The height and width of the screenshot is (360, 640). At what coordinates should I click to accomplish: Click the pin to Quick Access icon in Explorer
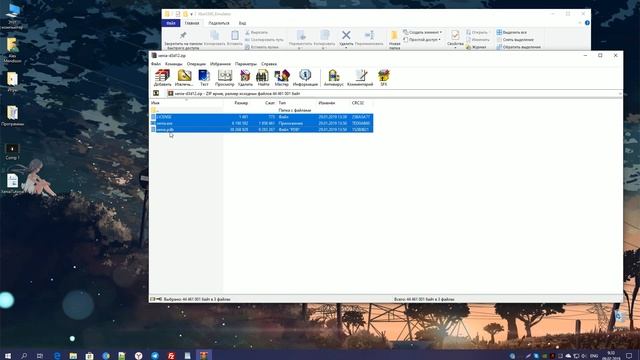[x=183, y=36]
